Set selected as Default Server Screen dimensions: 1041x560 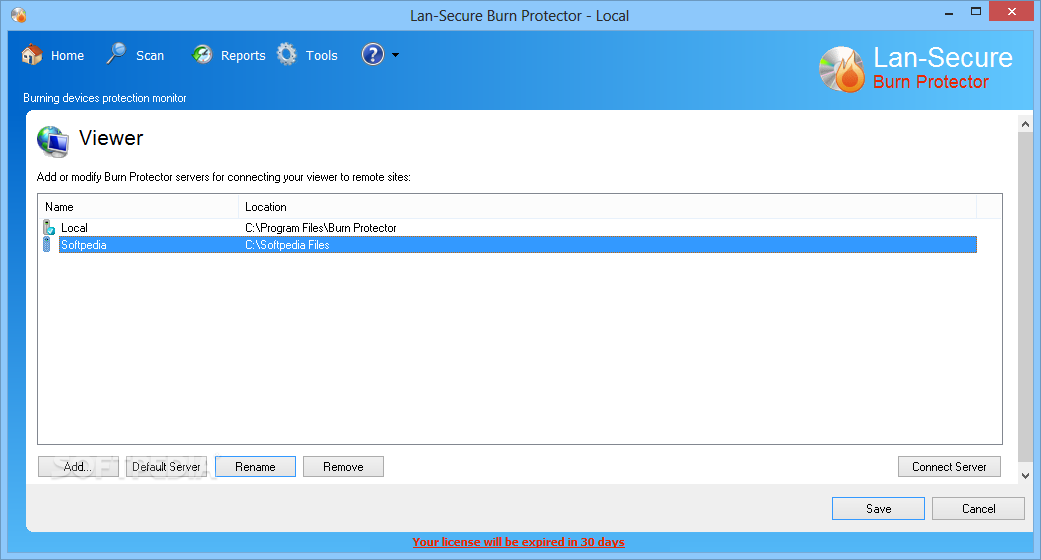[166, 466]
